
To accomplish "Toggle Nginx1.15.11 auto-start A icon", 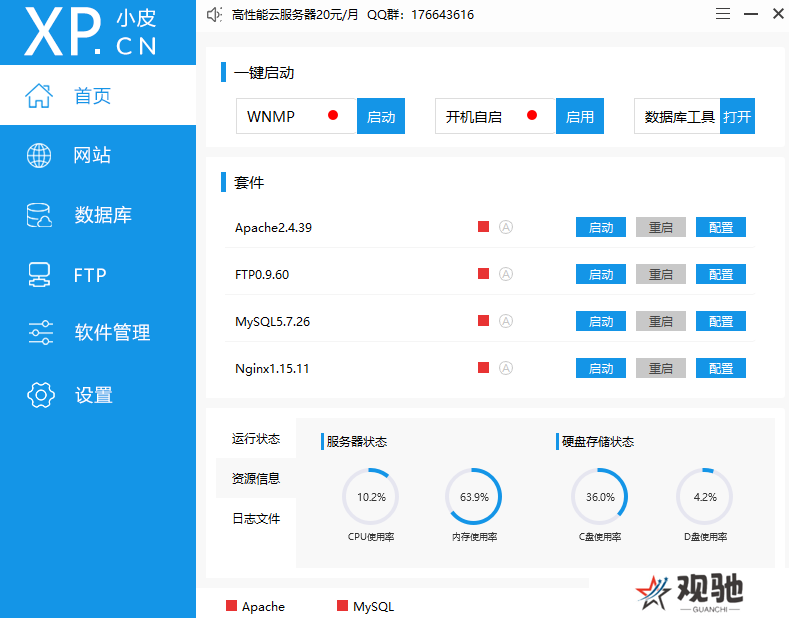I will coord(506,368).
